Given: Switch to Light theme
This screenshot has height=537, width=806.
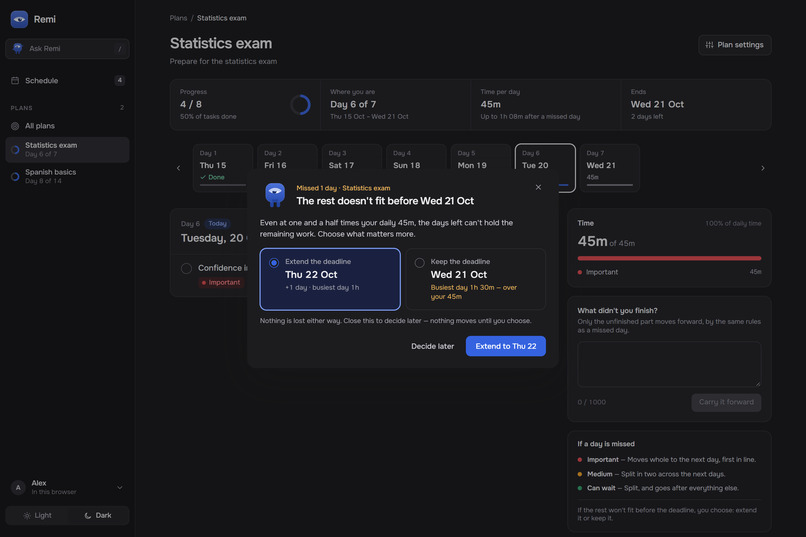Looking at the screenshot, I should [x=38, y=515].
